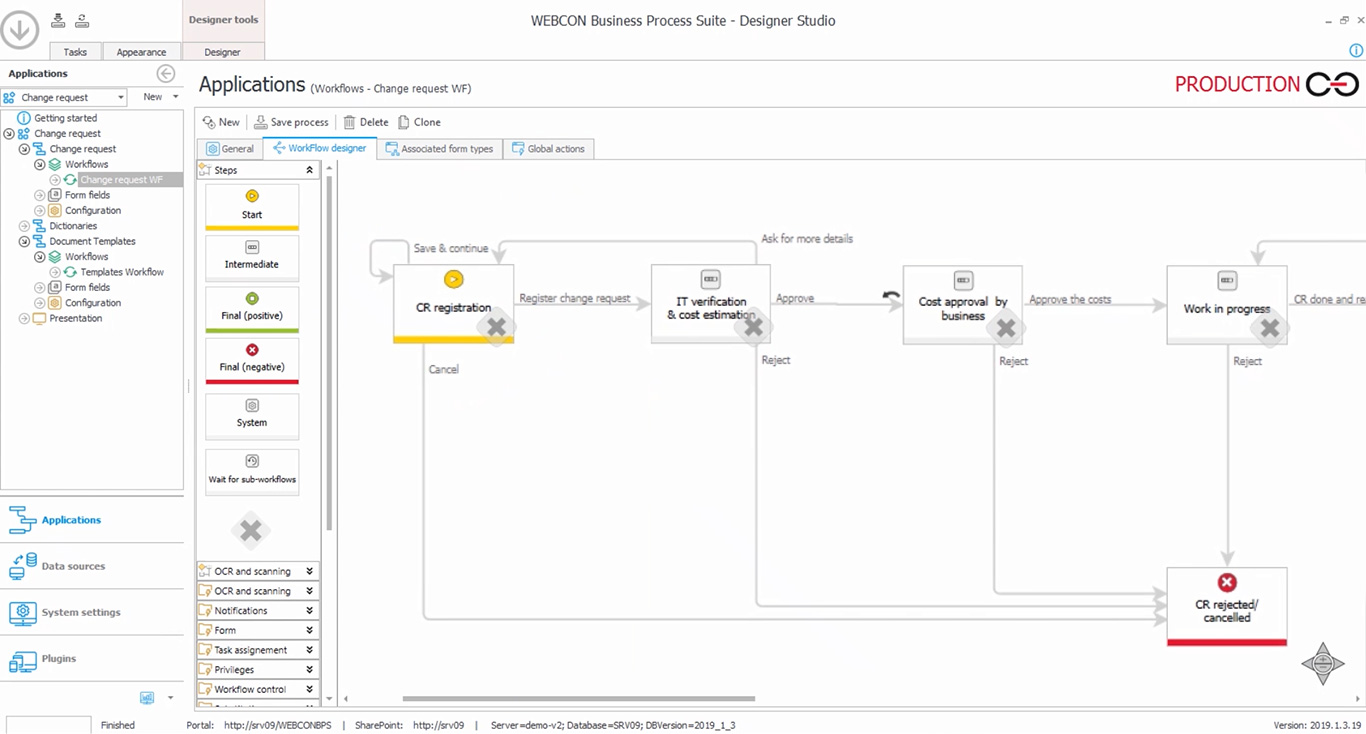Click the horizontal scrollbar under the canvas
This screenshot has height=734, width=1366.
coord(578,699)
